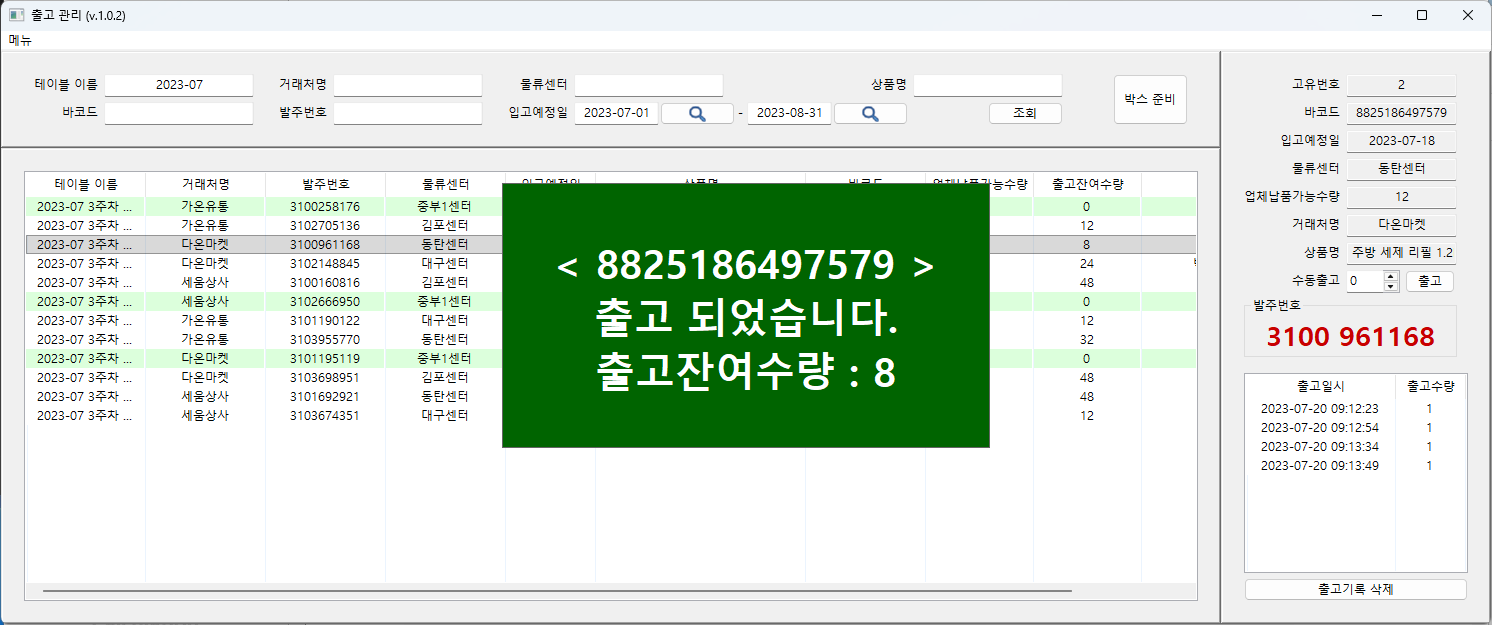Screen dimensions: 1492x625
Task: Select order row 3103955770
Action: click(x=611, y=340)
